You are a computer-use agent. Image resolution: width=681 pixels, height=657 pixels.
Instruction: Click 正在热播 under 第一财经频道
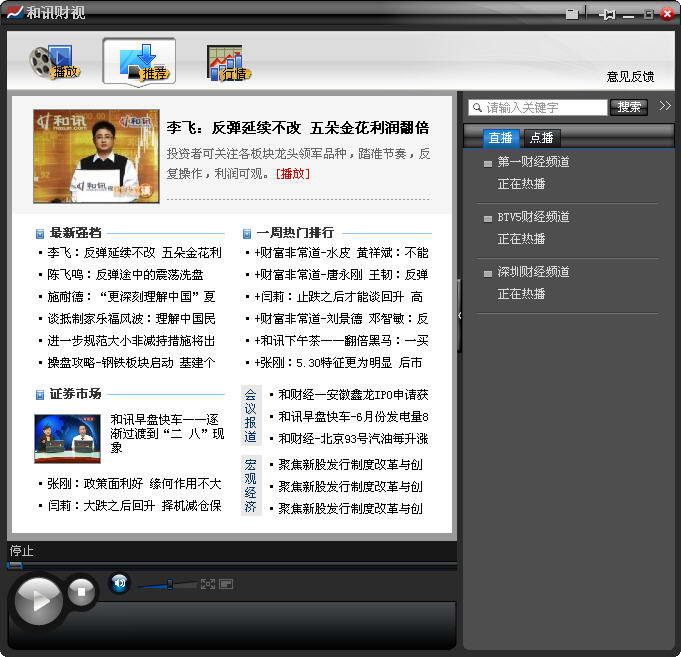(x=521, y=184)
